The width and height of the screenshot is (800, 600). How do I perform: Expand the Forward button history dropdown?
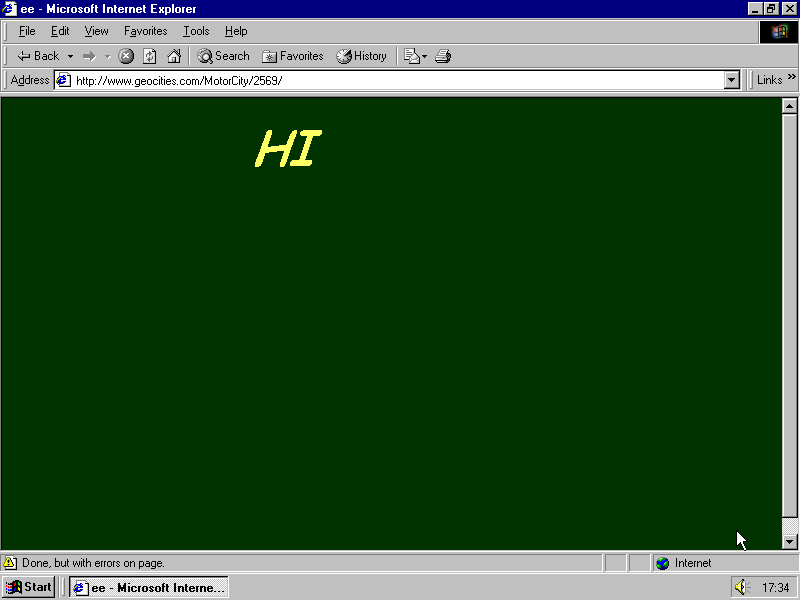click(x=107, y=56)
